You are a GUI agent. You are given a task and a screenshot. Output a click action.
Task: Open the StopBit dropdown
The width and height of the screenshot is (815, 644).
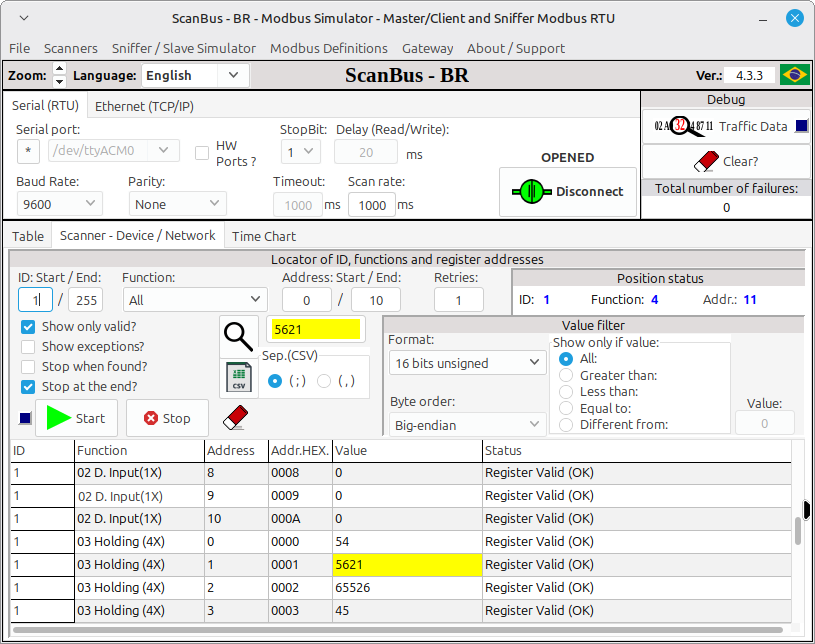(x=300, y=152)
